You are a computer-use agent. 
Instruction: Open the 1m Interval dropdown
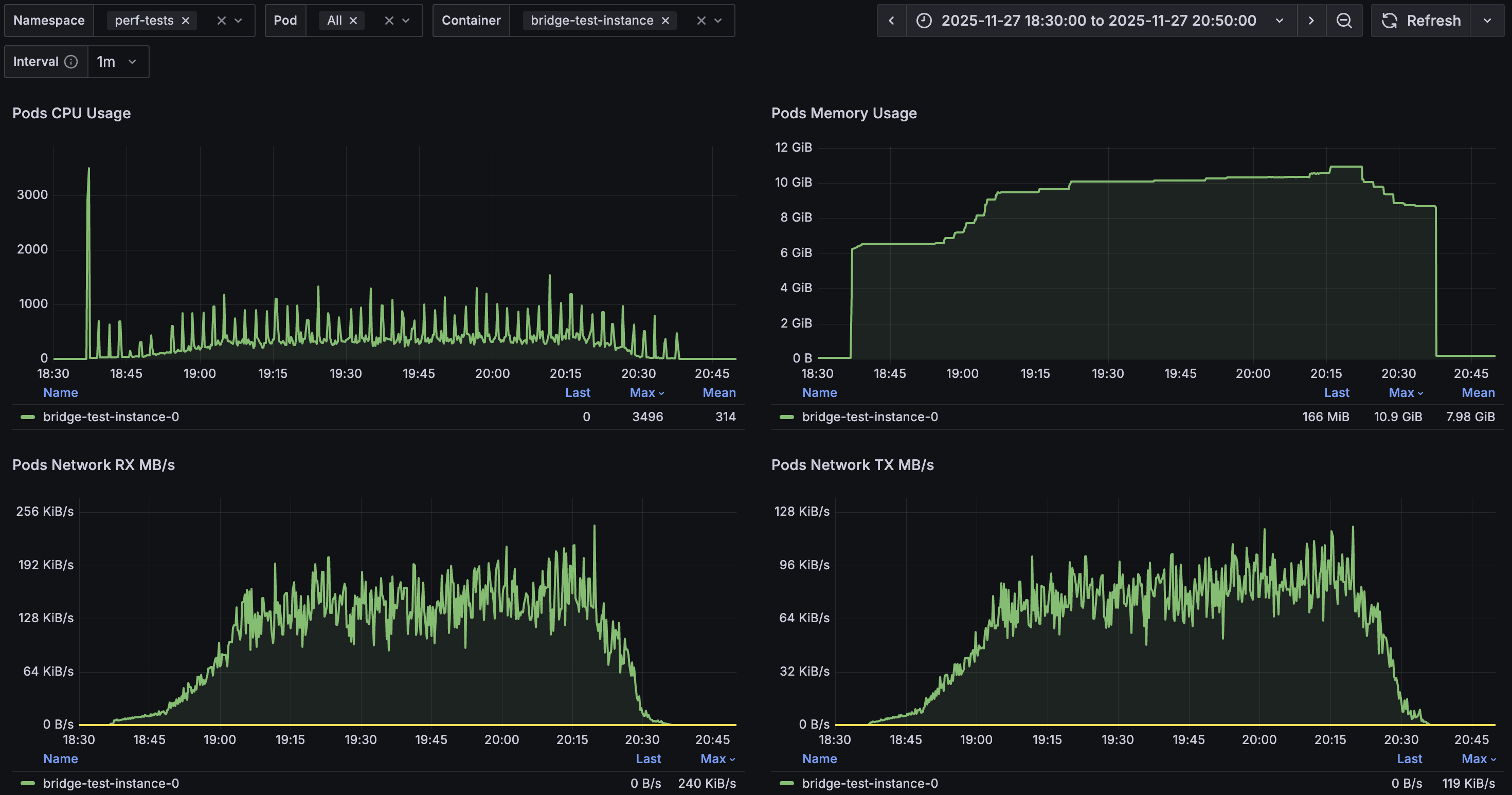(x=117, y=61)
